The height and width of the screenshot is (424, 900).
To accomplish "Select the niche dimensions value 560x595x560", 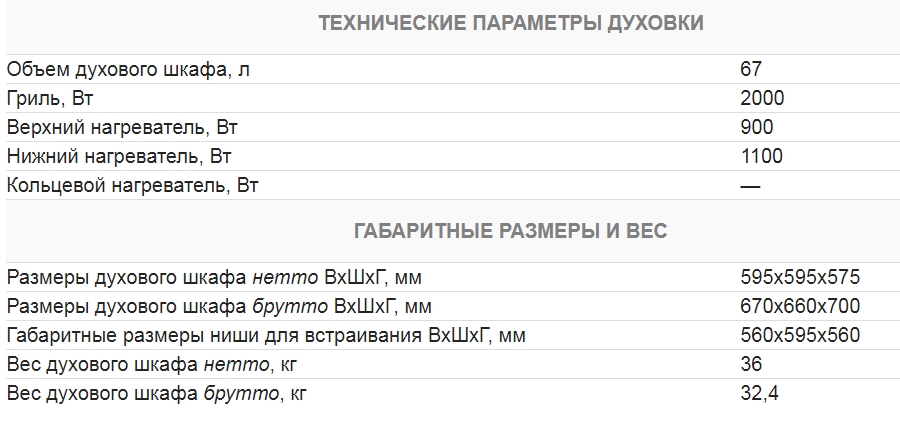I will coord(800,335).
